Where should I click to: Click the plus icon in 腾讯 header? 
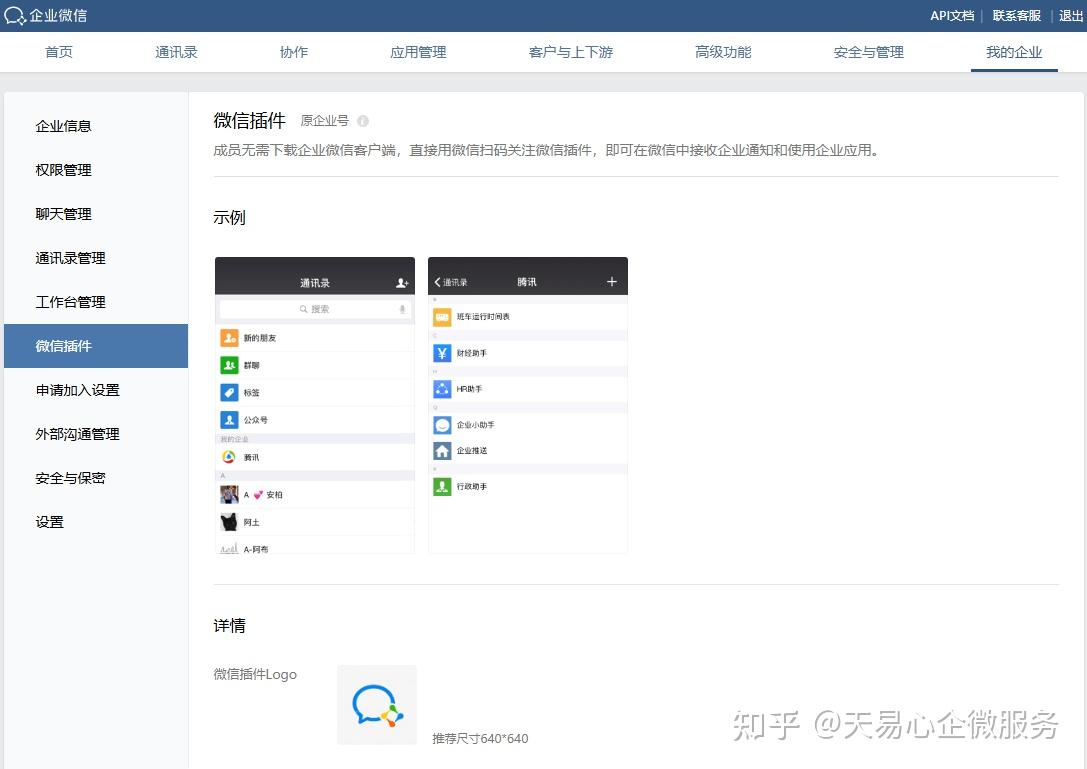coord(611,282)
